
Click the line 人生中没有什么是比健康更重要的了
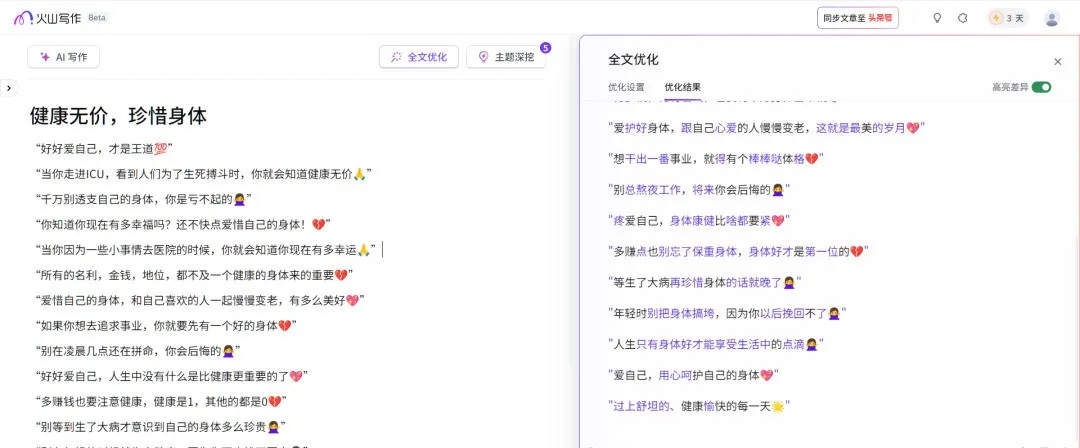[x=171, y=376]
